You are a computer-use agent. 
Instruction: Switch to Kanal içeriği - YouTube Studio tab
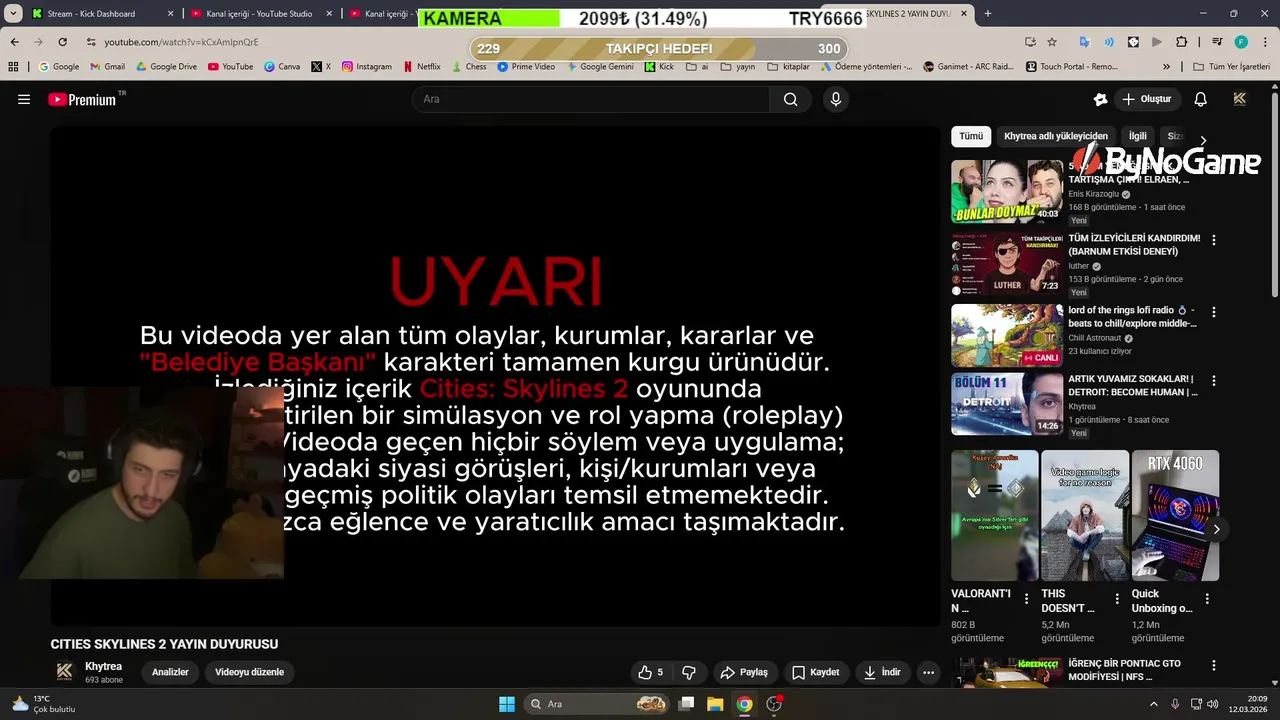[261, 13]
